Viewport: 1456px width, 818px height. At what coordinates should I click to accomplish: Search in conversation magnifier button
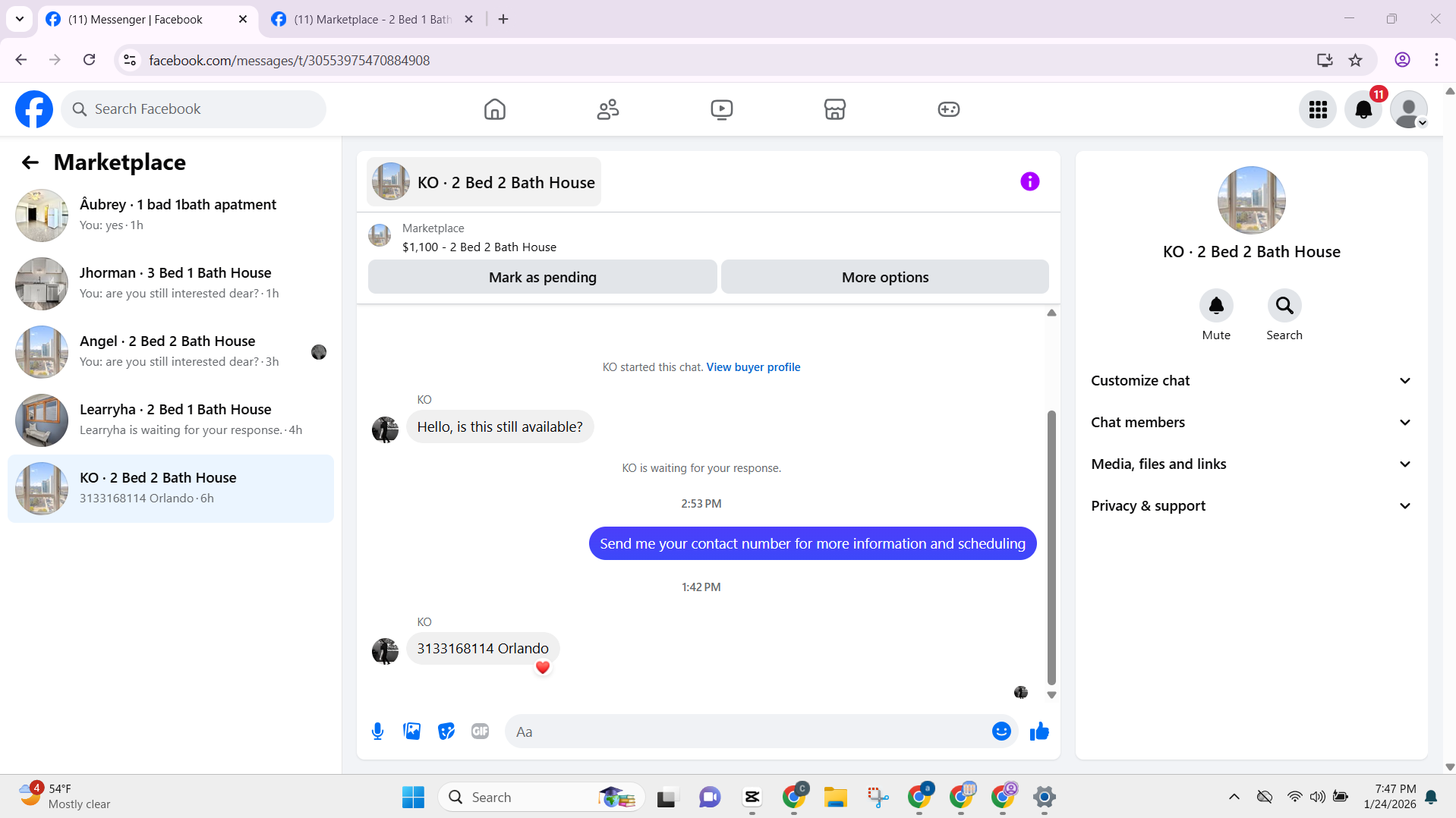point(1284,306)
